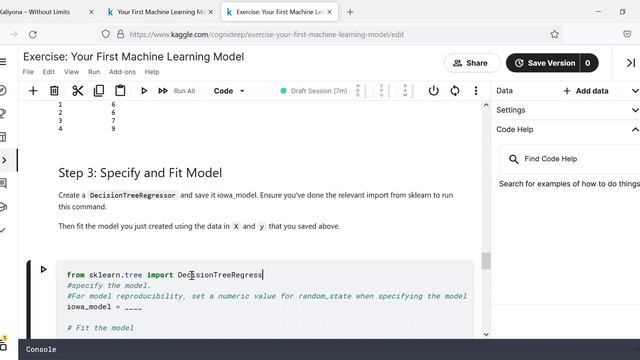Collapse right sidebar with arrow-bar icon
Image resolution: width=640 pixels, height=360 pixels.
(x=631, y=63)
